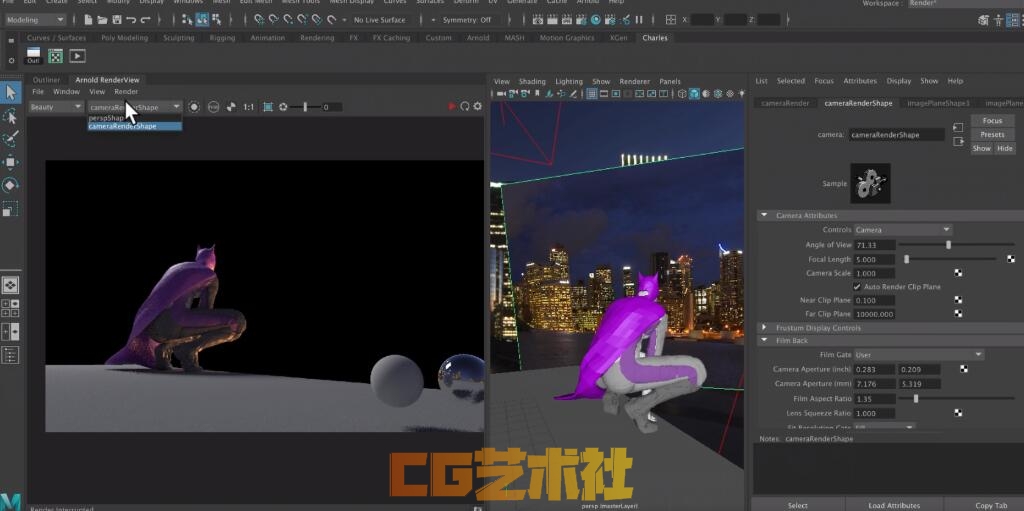Click the Near Clip Plane field
Viewport: 1024px width, 511px height.
874,301
